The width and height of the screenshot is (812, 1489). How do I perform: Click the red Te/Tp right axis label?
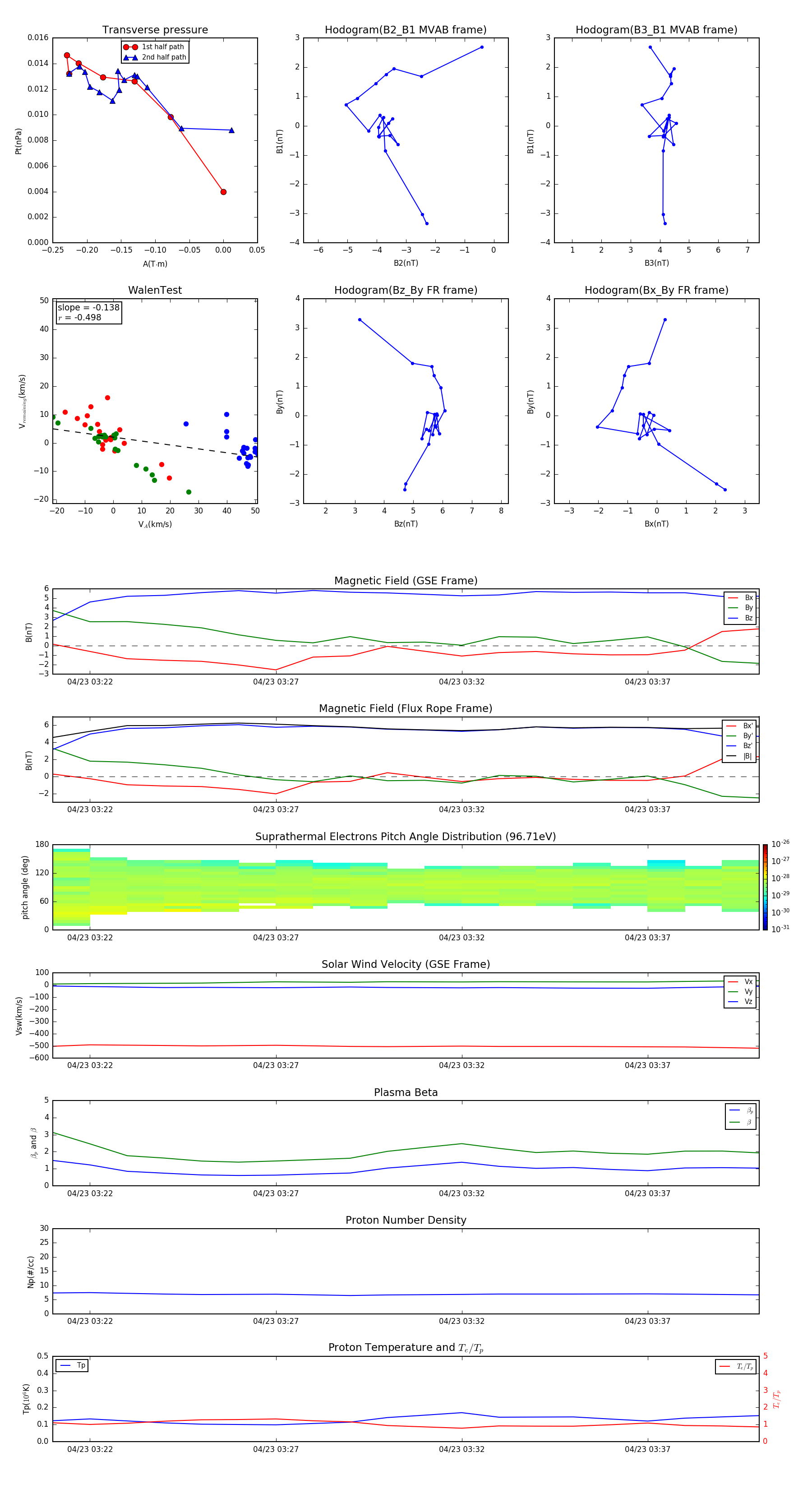(x=777, y=1399)
